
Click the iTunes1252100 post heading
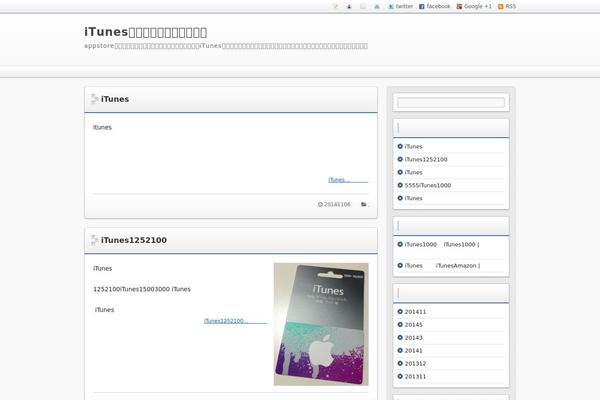click(134, 240)
